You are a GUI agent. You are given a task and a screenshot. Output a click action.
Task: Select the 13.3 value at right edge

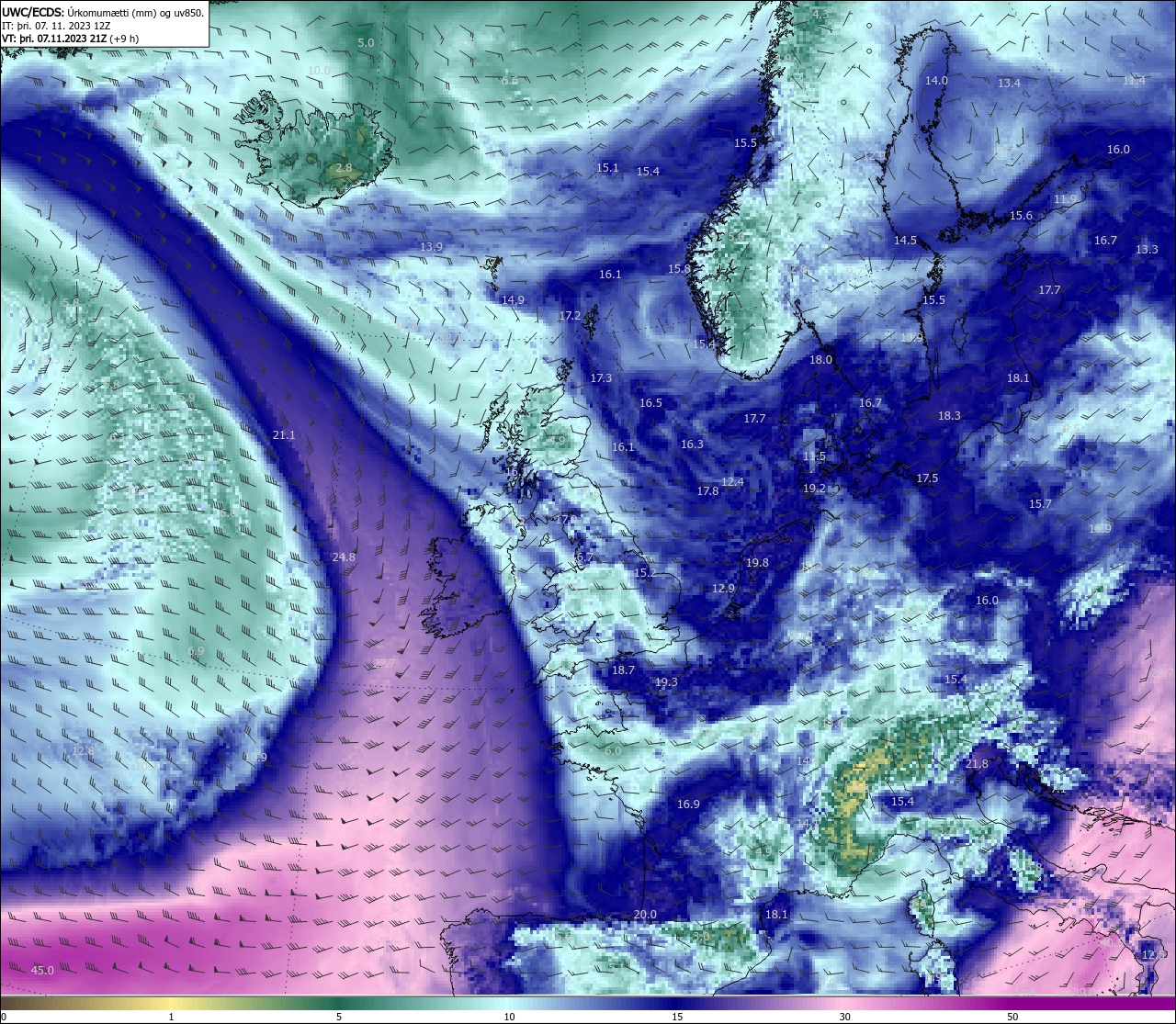pos(1147,249)
